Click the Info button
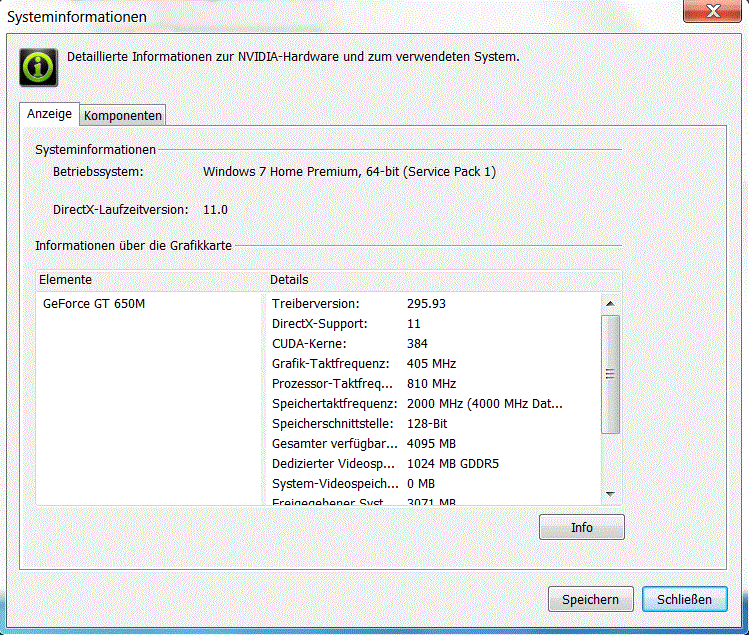749x635 pixels. point(581,527)
